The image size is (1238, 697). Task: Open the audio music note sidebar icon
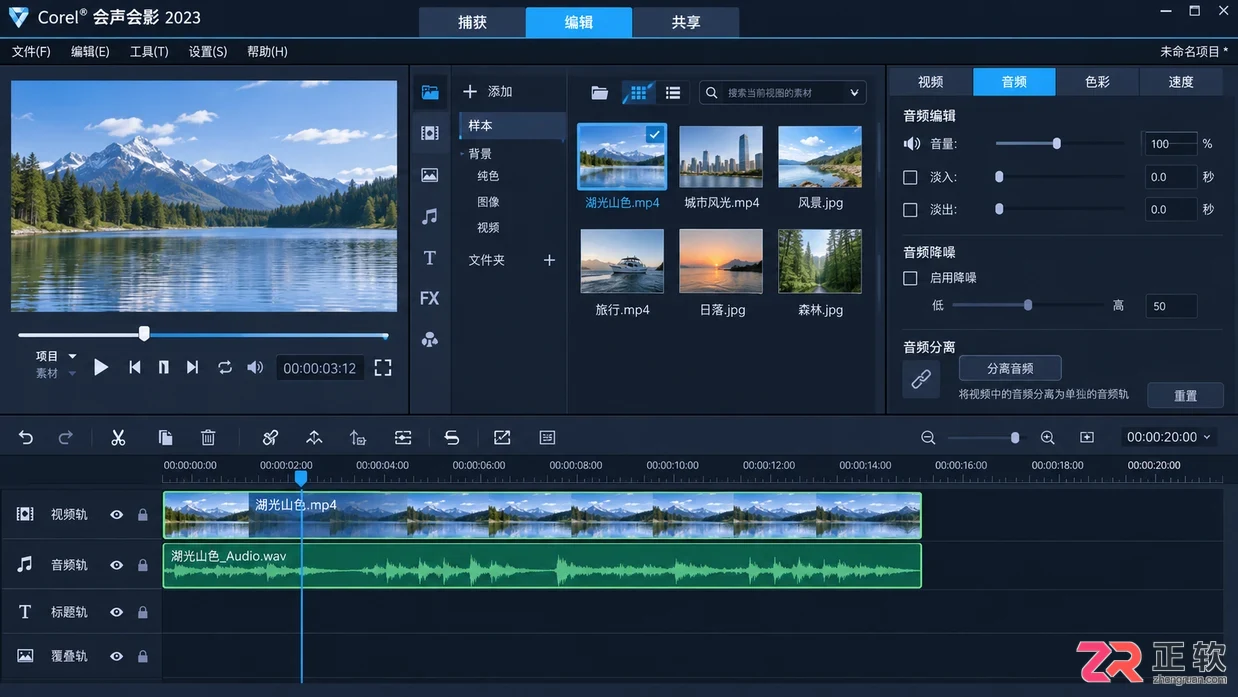click(430, 216)
